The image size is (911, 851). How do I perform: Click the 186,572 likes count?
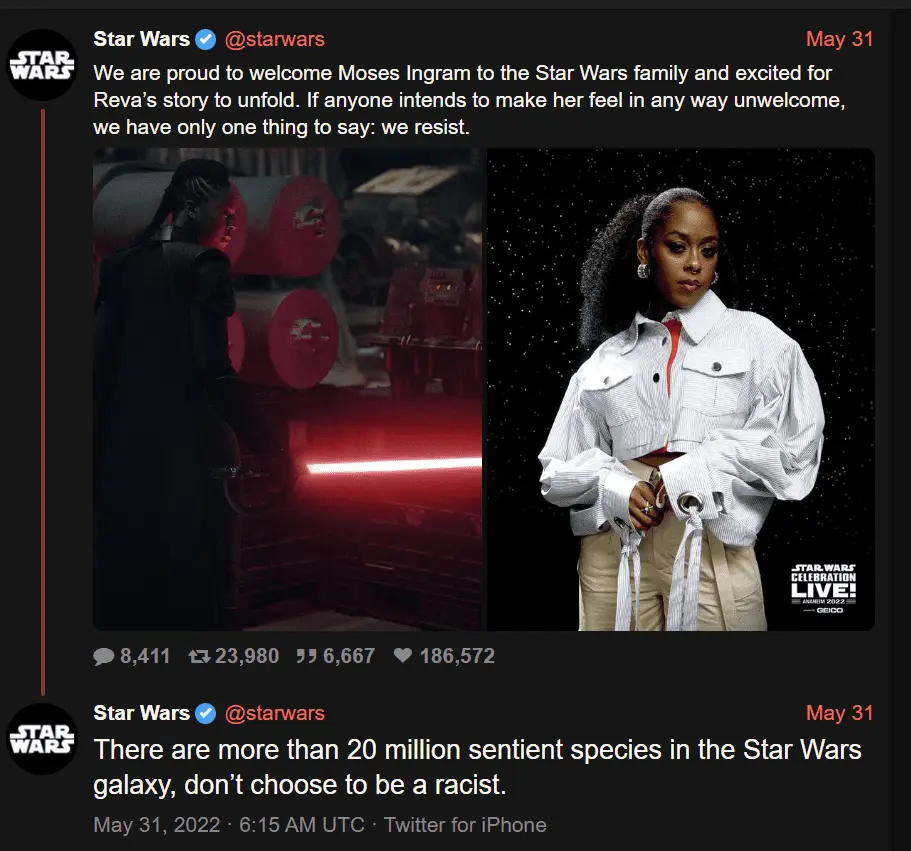click(457, 656)
